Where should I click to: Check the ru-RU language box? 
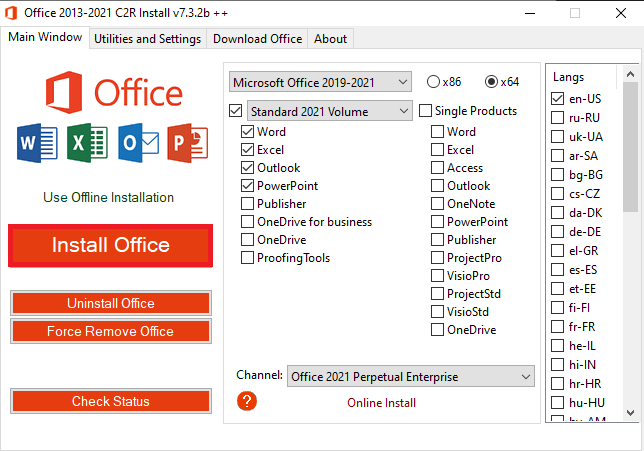(558, 117)
